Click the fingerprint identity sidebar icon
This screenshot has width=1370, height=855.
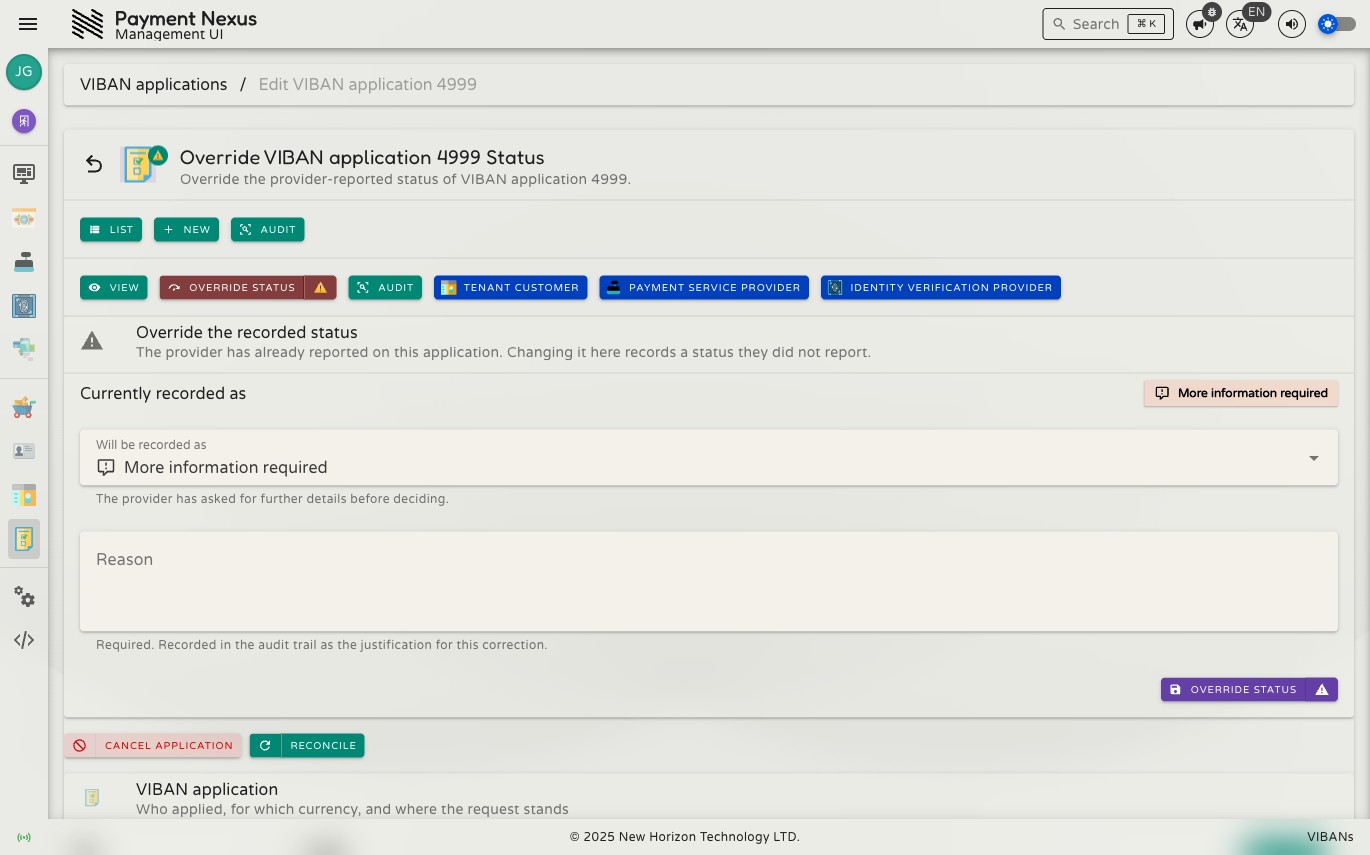click(24, 306)
